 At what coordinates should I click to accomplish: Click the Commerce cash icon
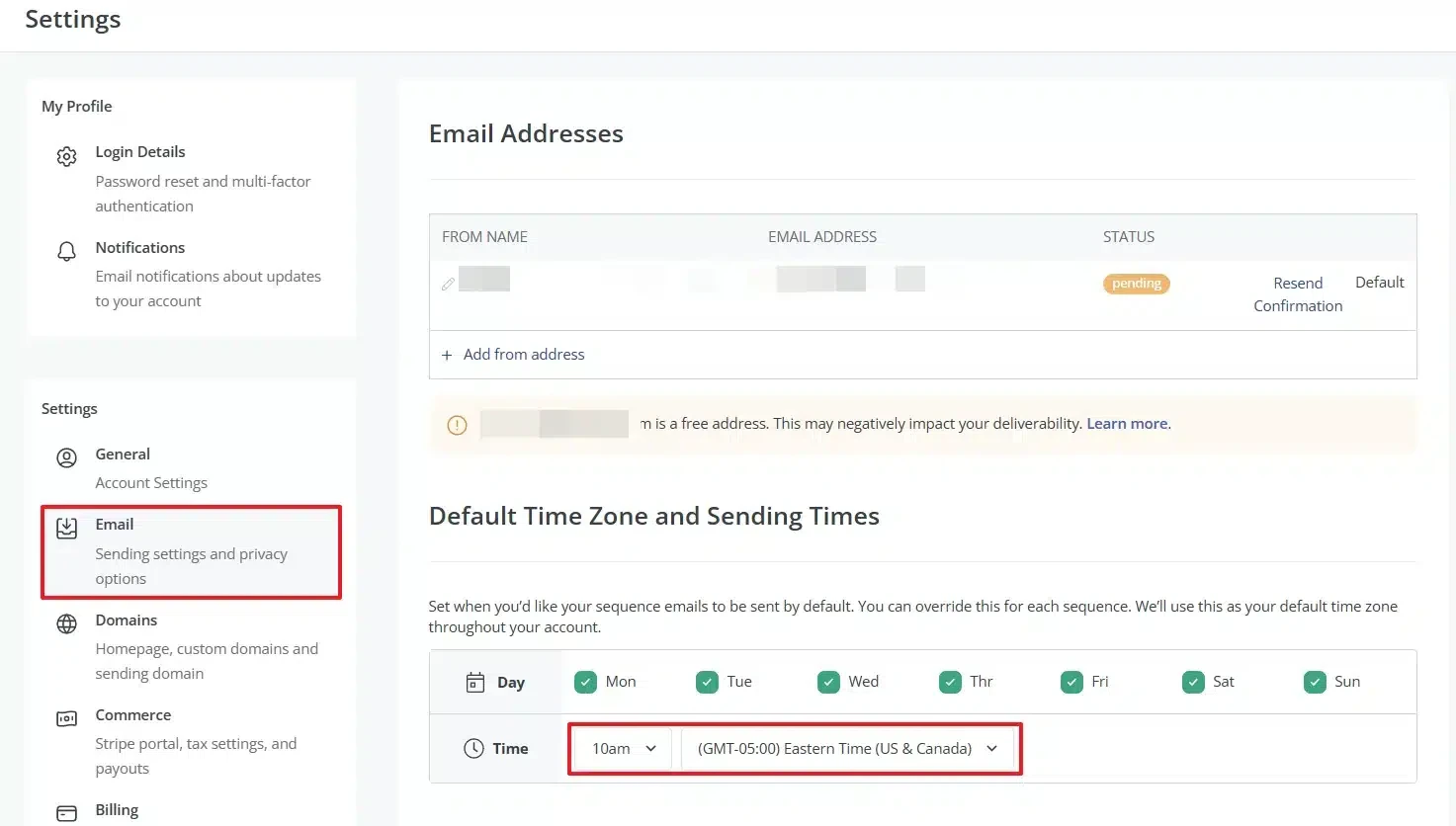coord(66,718)
